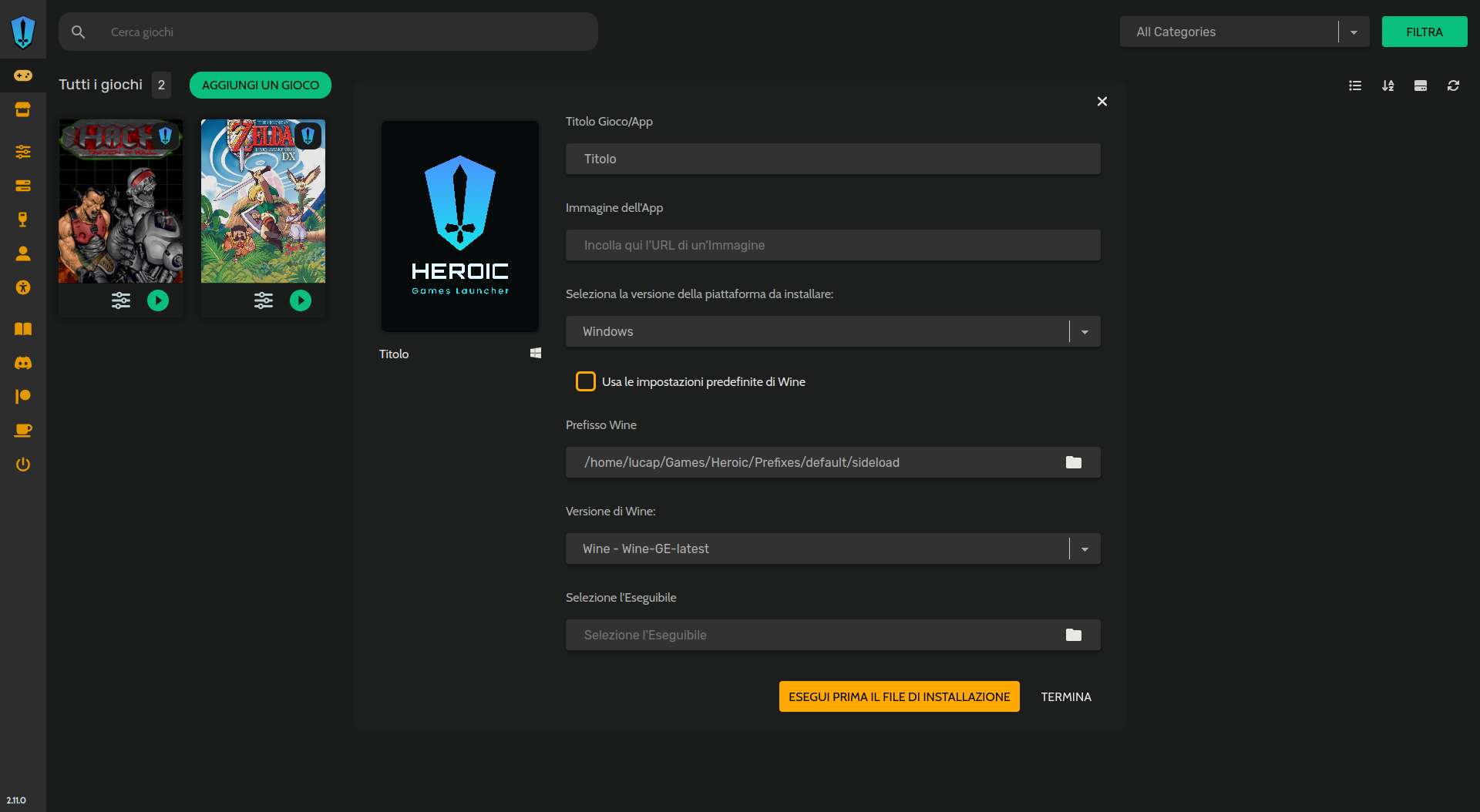1480x812 pixels.
Task: Open the user account icon in the sidebar
Action: coord(23,253)
